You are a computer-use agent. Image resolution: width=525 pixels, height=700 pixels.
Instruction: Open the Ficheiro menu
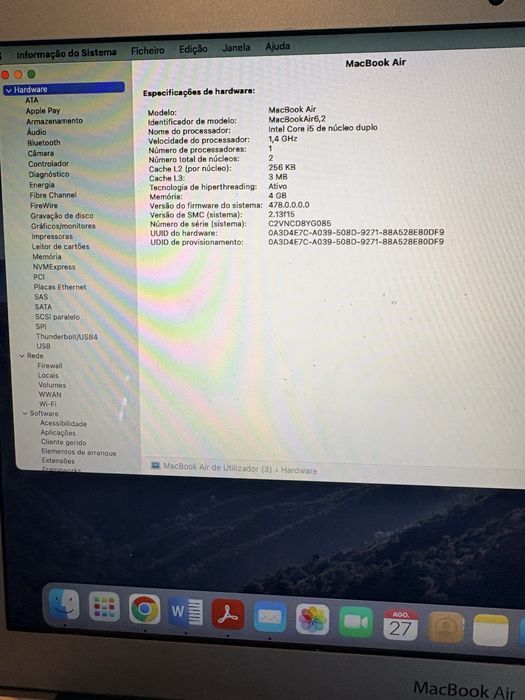click(x=148, y=50)
